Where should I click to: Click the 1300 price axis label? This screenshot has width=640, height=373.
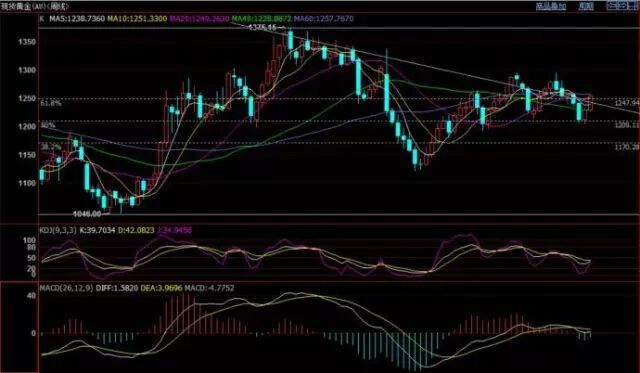click(x=27, y=70)
